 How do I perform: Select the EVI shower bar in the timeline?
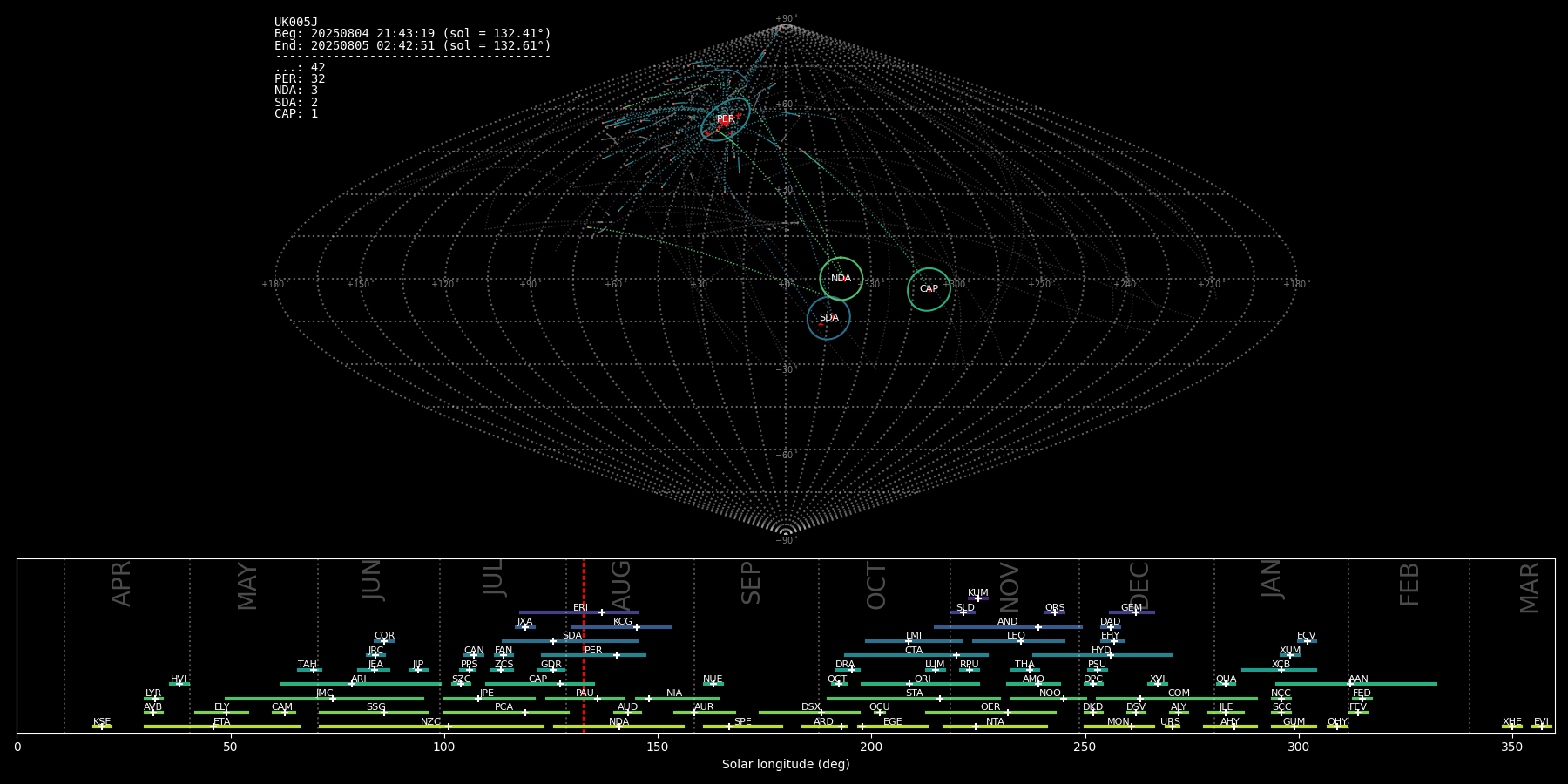pos(1542,727)
